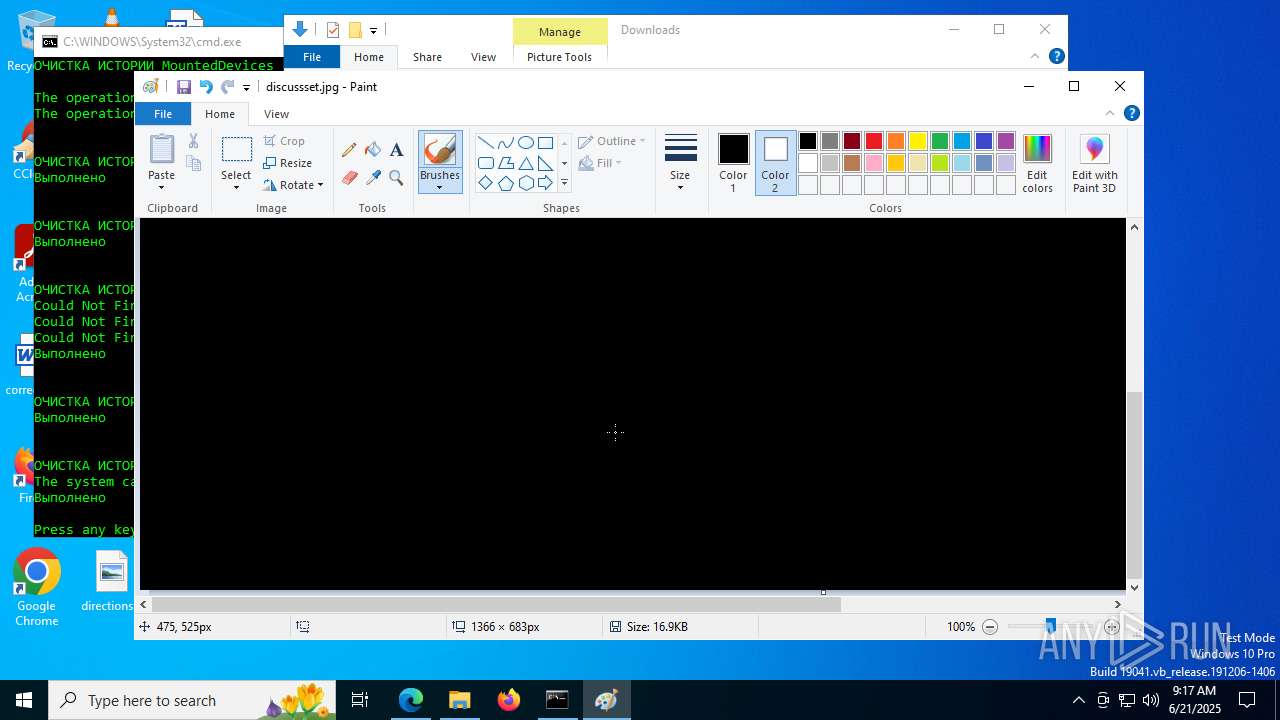Select the Fill with color bucket tool

pyautogui.click(x=373, y=150)
